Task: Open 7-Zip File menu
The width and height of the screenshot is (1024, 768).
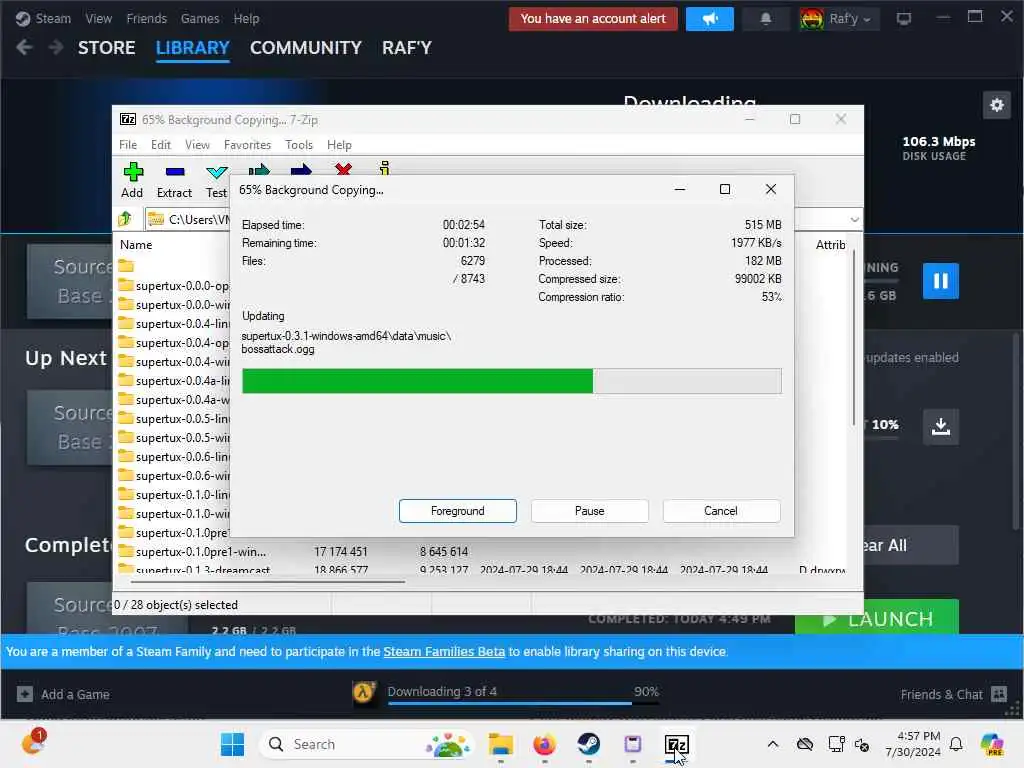Action: click(128, 145)
